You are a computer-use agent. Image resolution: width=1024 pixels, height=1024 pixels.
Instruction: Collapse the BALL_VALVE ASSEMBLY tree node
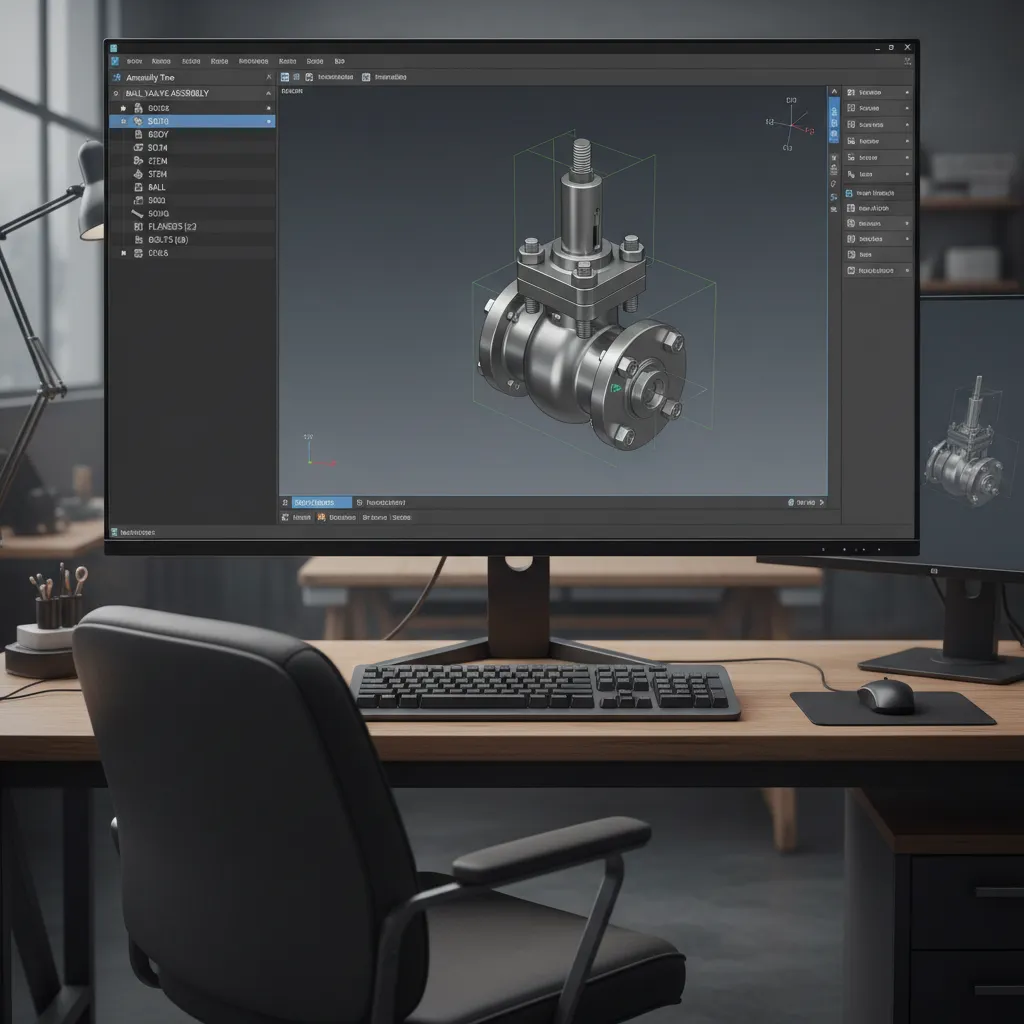coord(268,93)
